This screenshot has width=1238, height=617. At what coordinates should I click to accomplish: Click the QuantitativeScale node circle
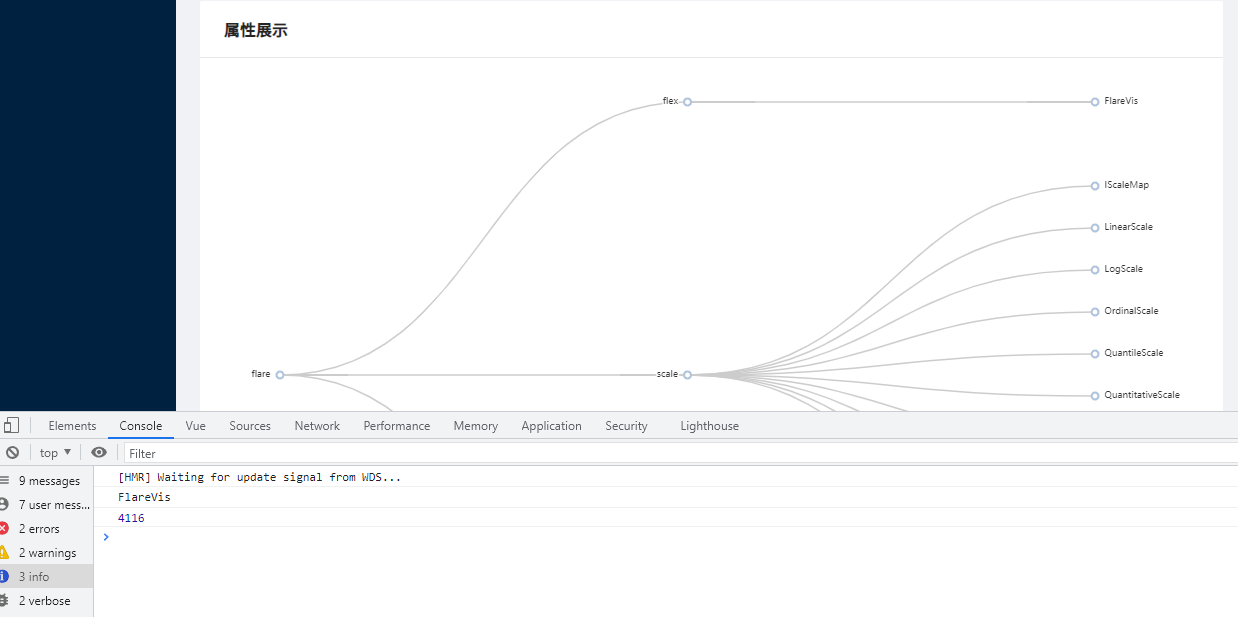[1095, 396]
